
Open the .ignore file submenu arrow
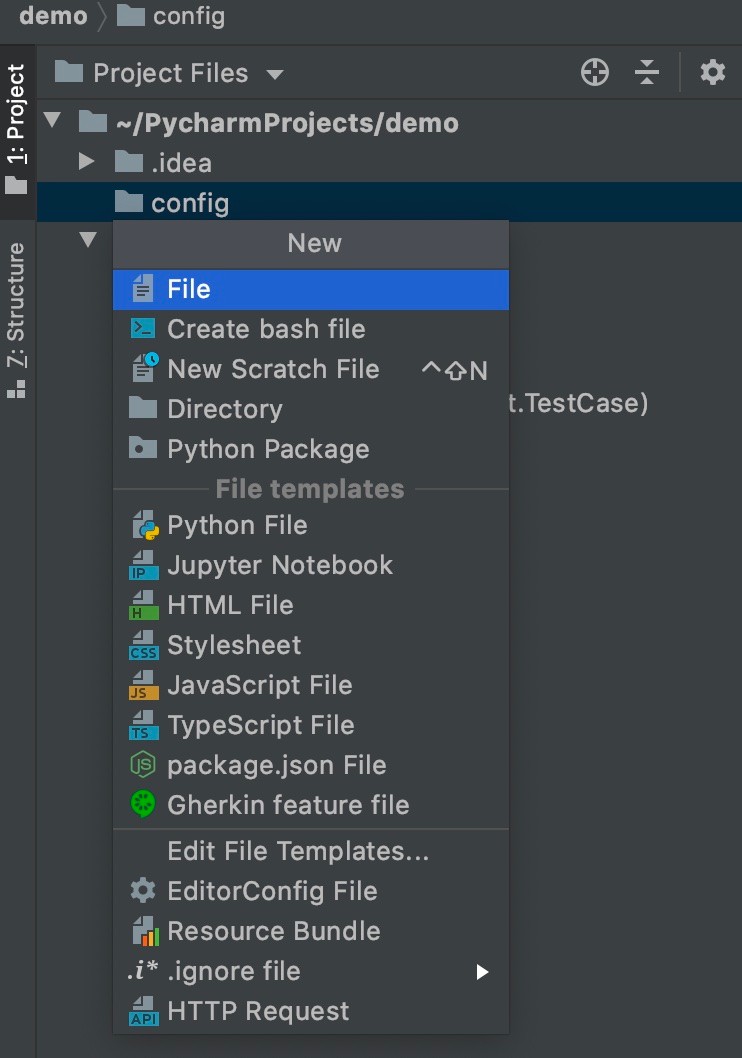click(482, 972)
